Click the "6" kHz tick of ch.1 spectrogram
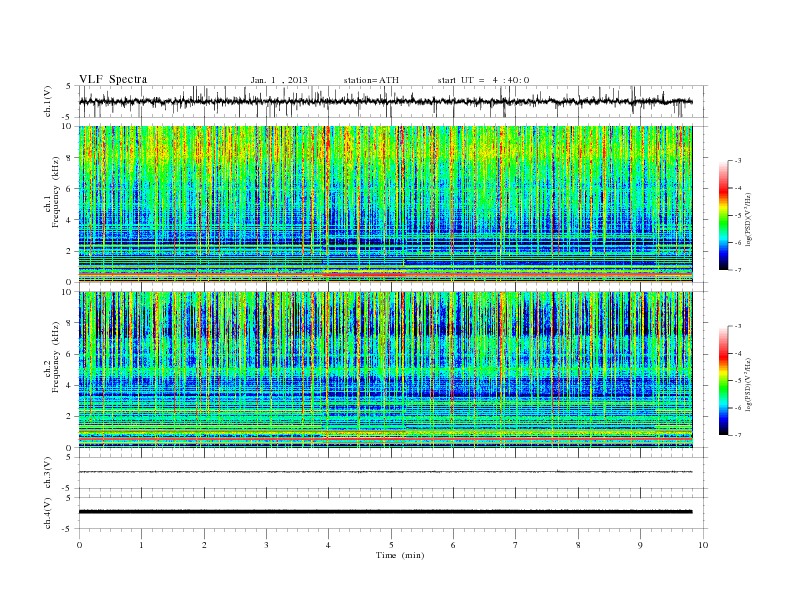This screenshot has height=612, width=792. point(69,189)
